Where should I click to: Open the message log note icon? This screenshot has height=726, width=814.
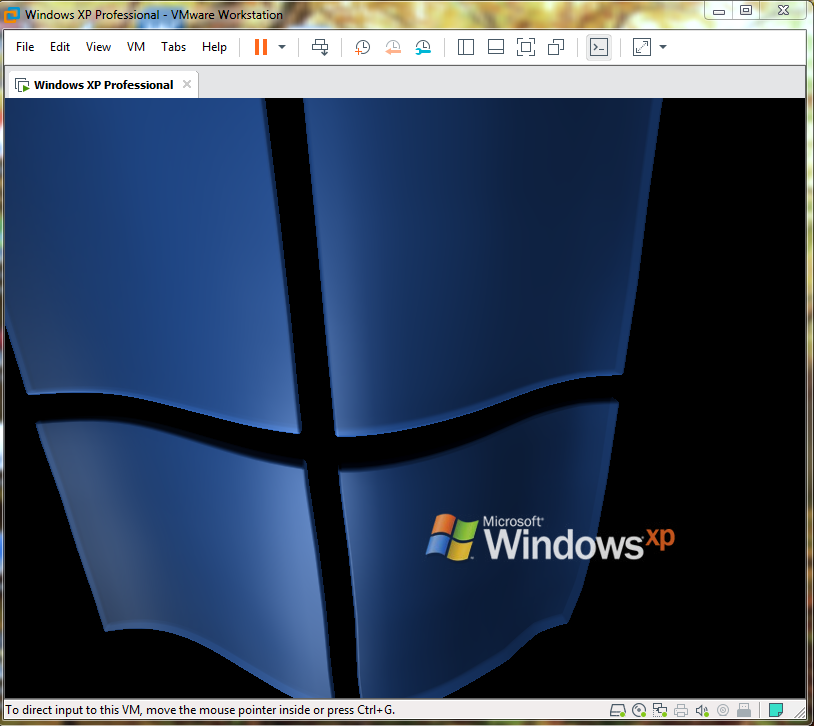pos(776,710)
